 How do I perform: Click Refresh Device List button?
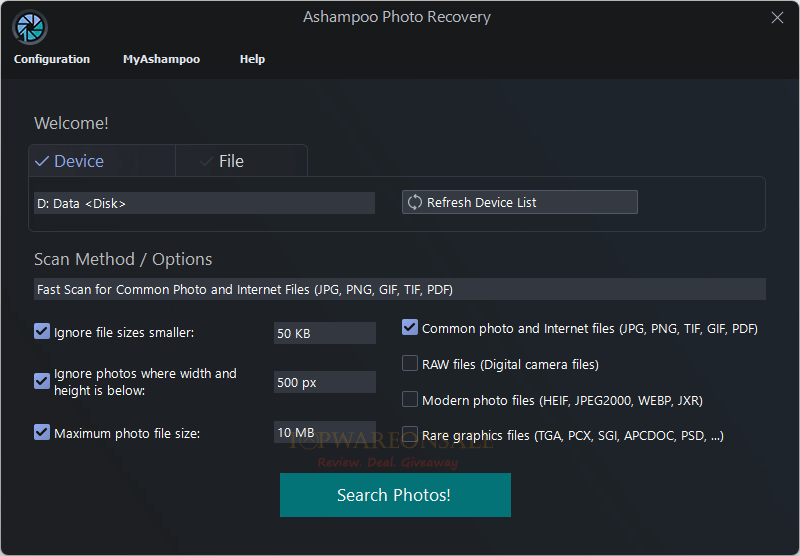click(519, 203)
